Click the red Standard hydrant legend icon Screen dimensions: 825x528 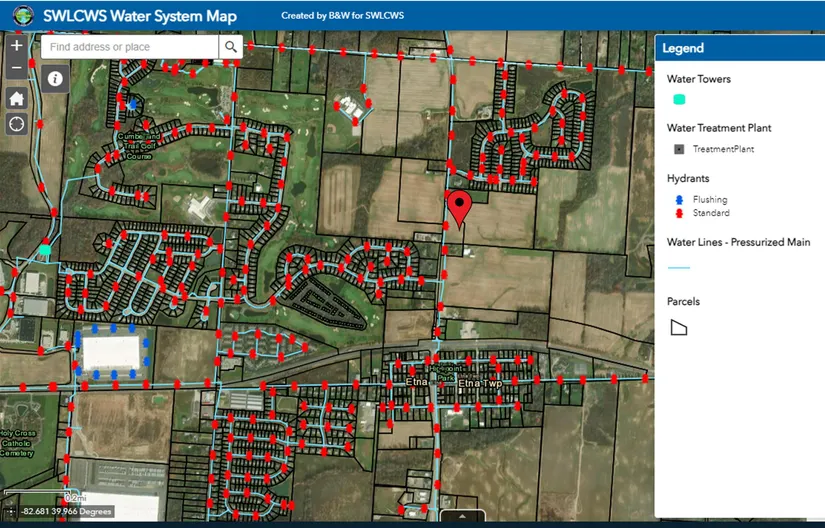[x=679, y=213]
